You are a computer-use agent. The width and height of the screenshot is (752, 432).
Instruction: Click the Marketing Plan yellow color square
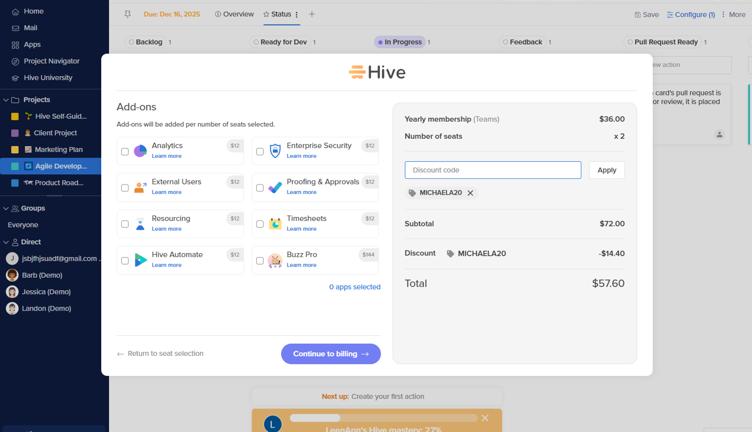tap(15, 150)
